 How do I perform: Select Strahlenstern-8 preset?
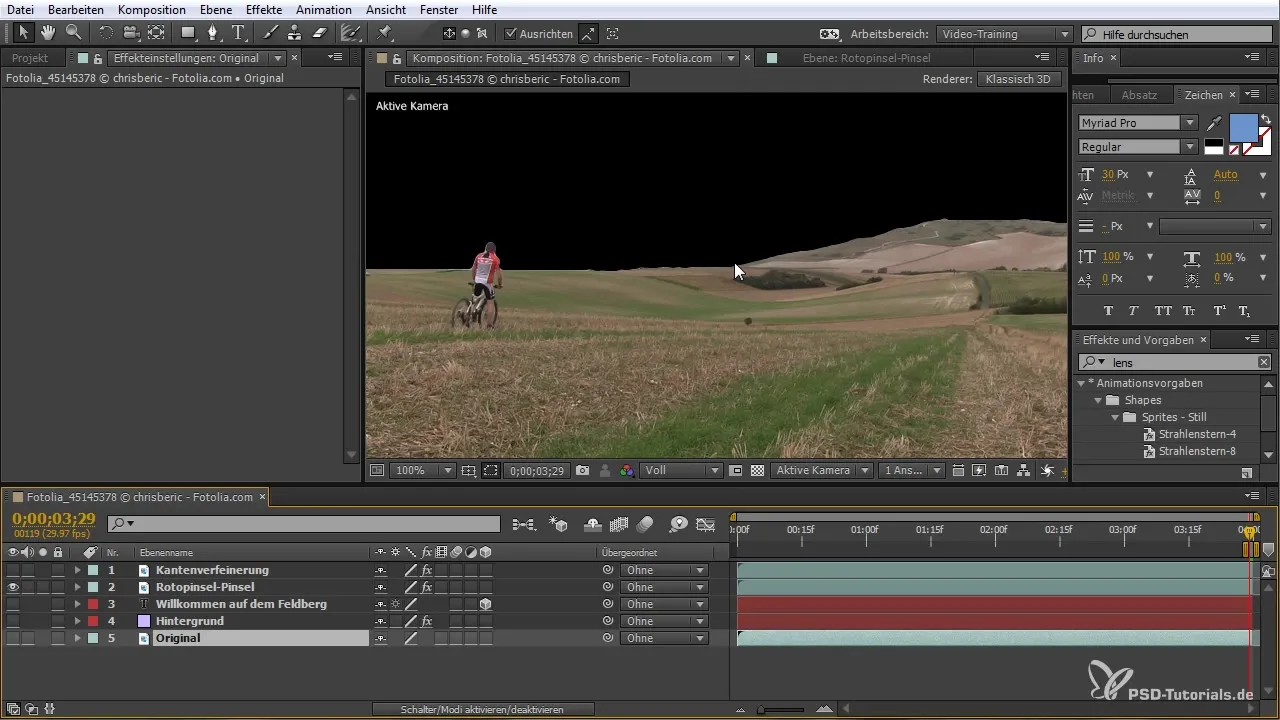coord(1196,451)
